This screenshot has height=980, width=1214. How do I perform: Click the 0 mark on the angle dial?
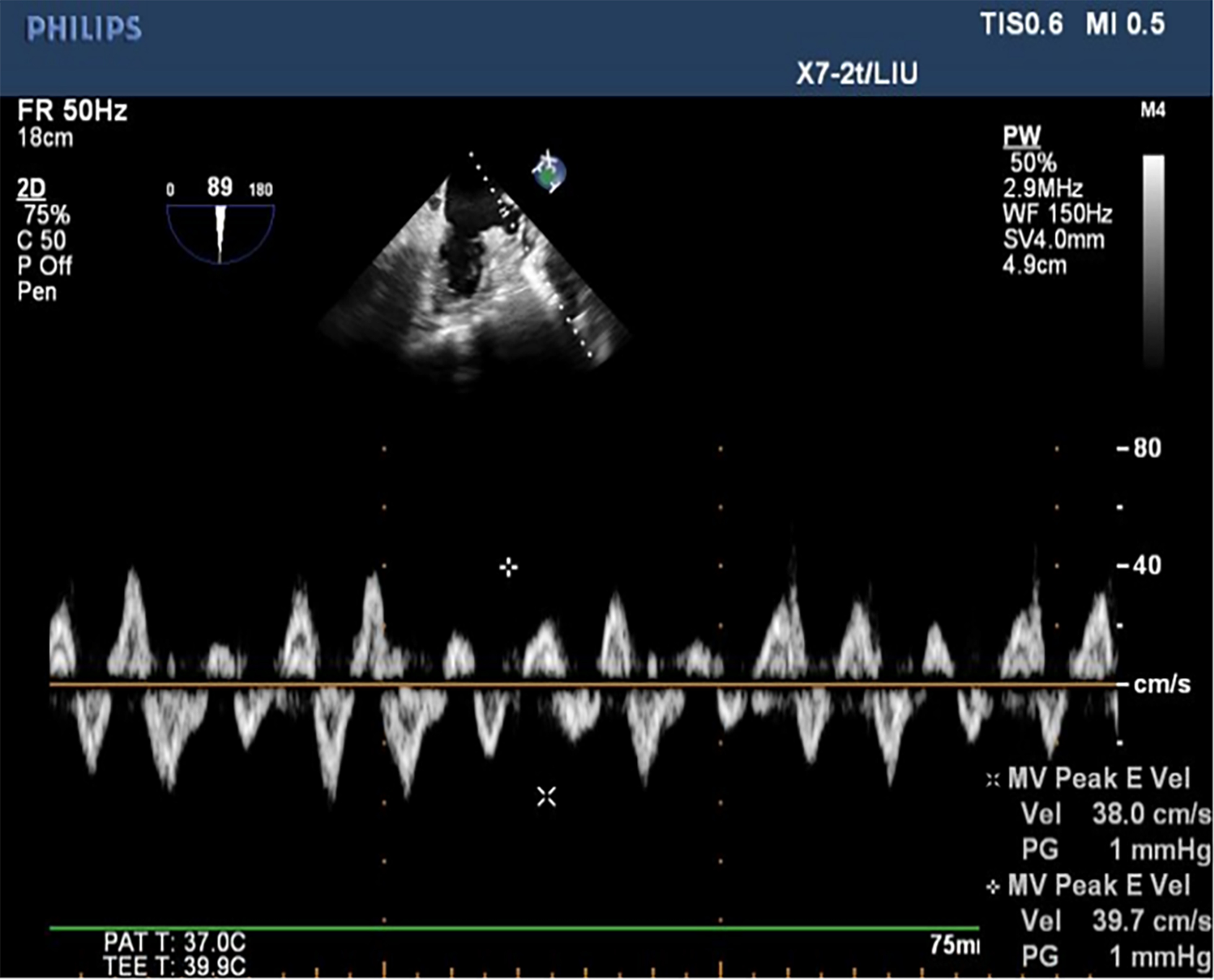click(170, 190)
